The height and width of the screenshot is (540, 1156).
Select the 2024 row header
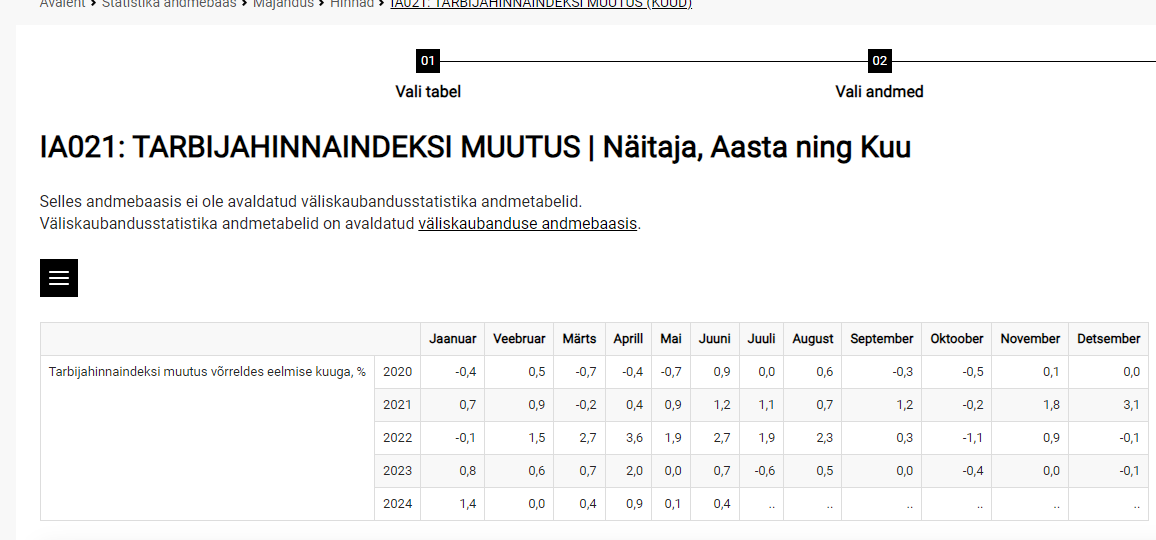tap(397, 504)
